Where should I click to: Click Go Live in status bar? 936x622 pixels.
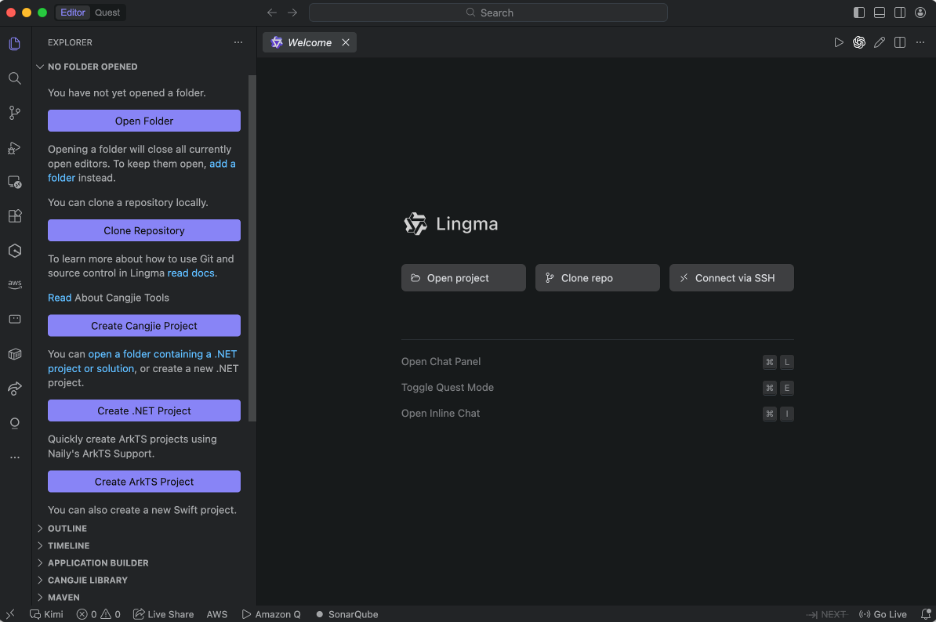pos(883,614)
